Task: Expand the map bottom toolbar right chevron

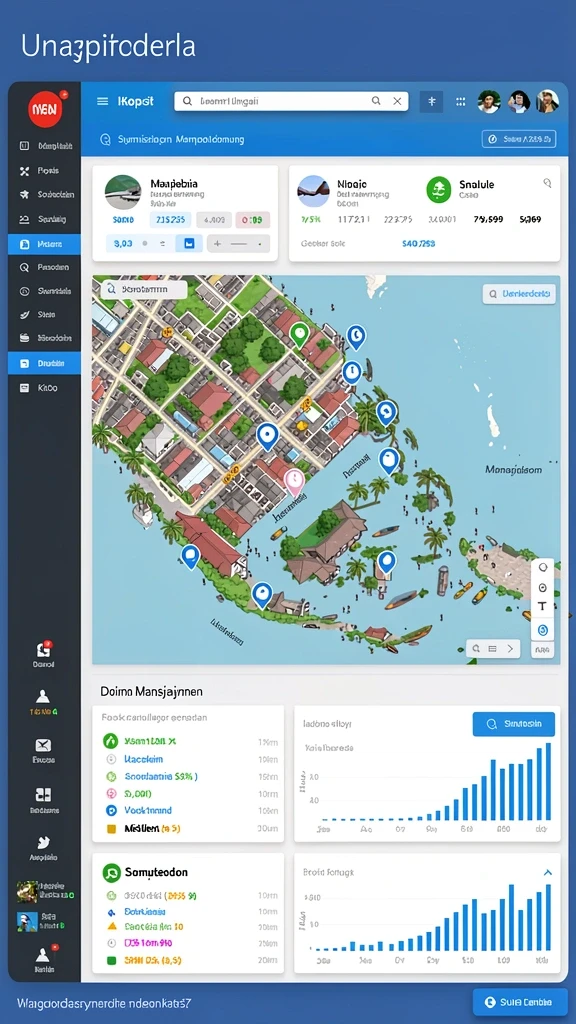Action: (511, 648)
